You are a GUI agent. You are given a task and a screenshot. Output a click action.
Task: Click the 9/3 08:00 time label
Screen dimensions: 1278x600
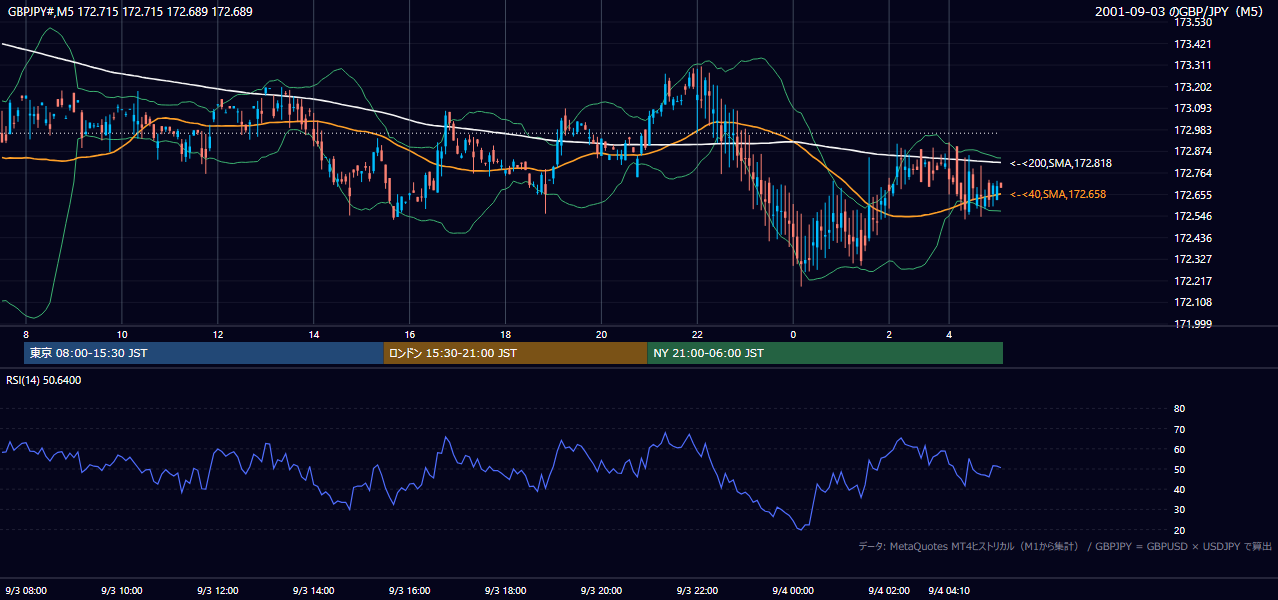[x=26, y=591]
